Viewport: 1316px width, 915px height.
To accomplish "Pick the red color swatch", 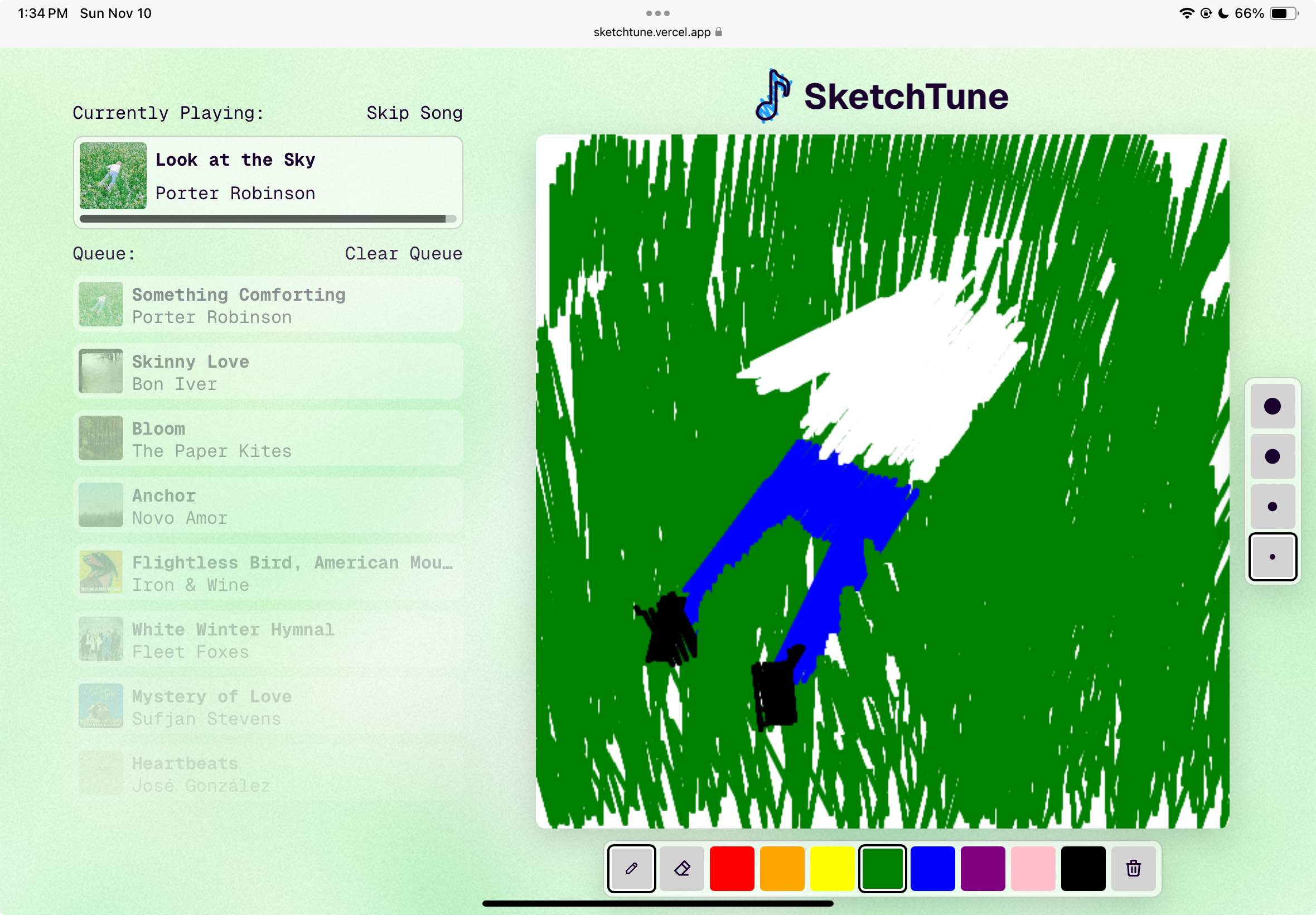I will point(732,868).
